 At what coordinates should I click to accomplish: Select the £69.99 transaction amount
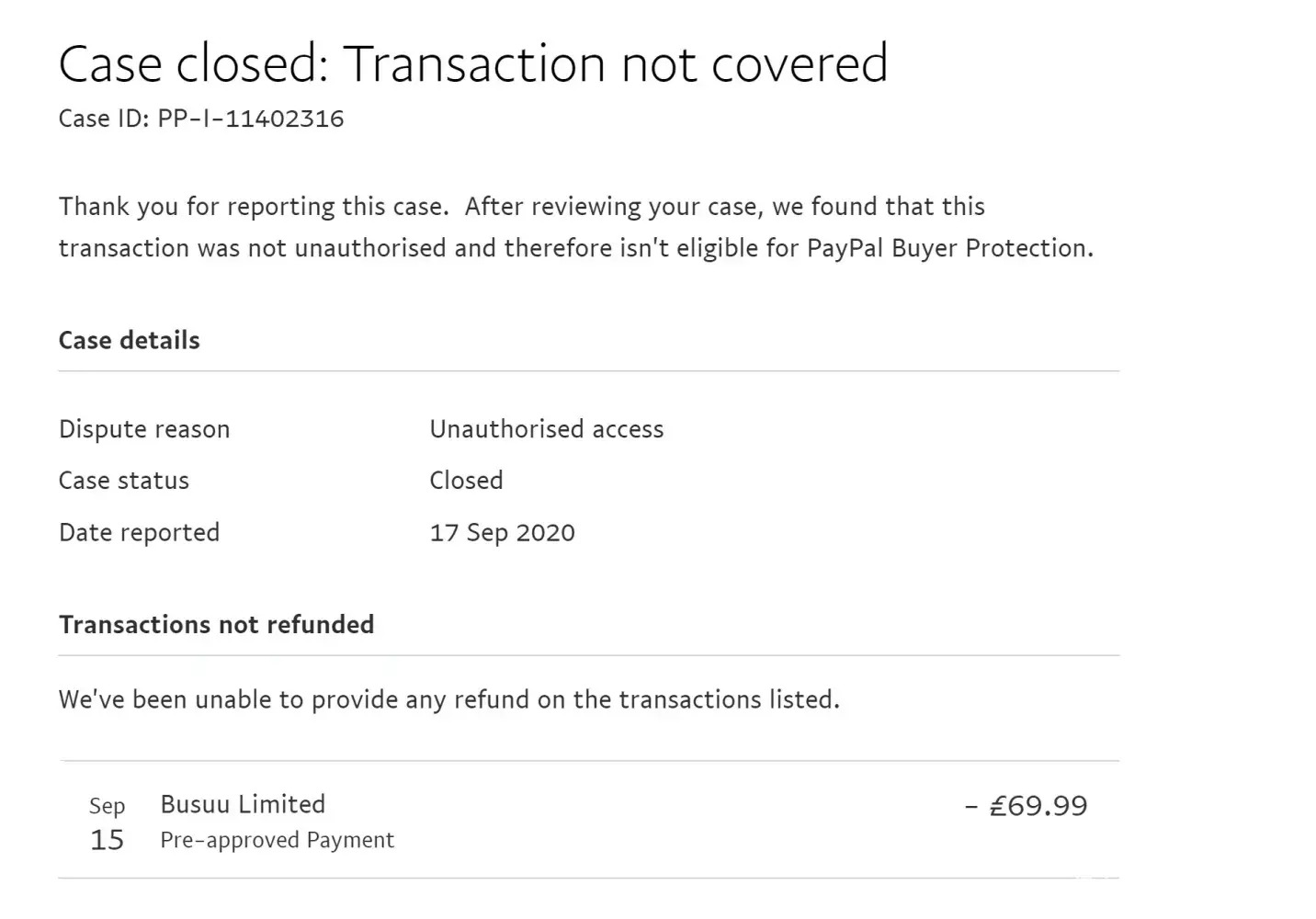point(1026,806)
